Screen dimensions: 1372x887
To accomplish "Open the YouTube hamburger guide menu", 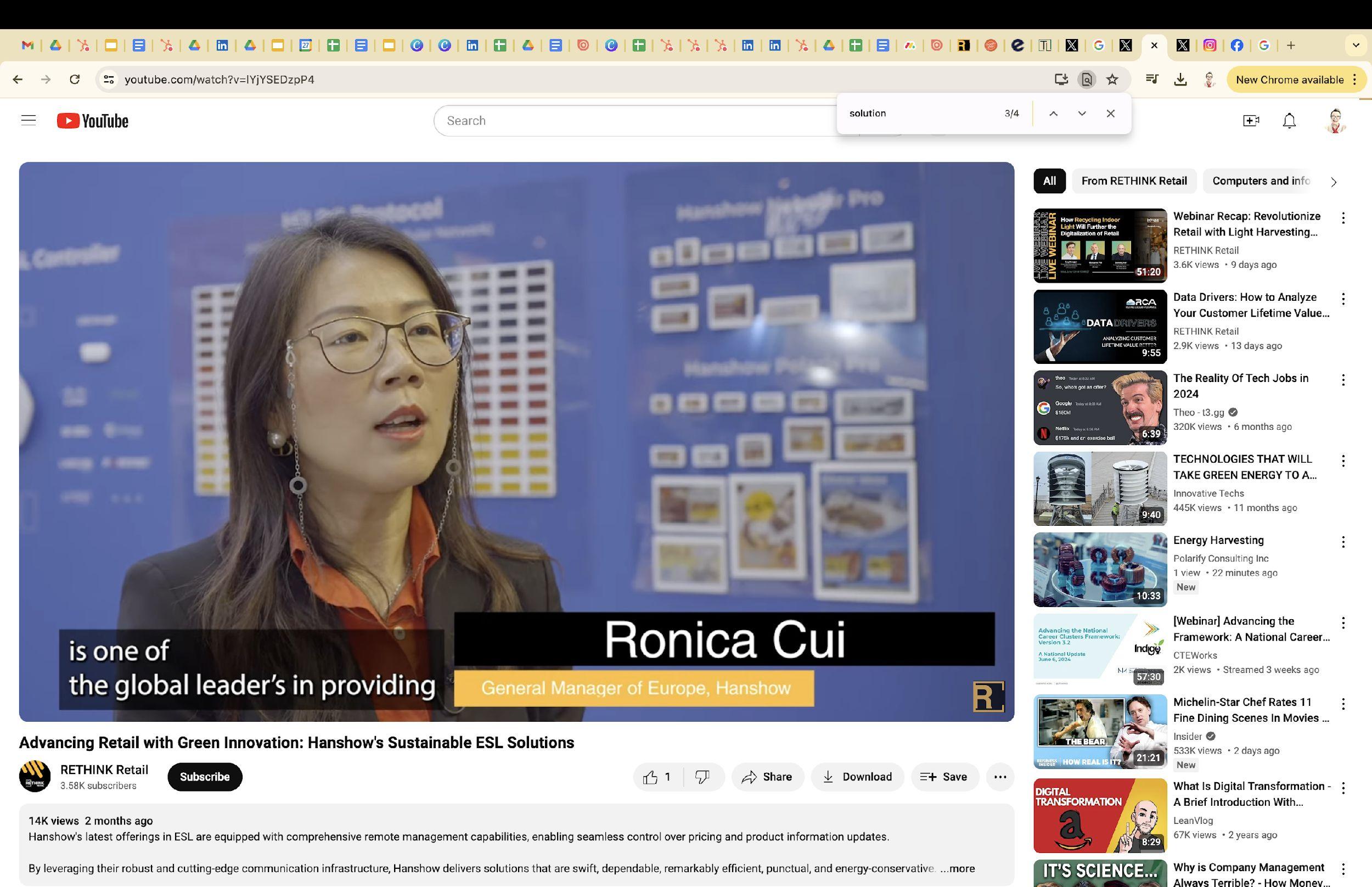I will (x=28, y=120).
